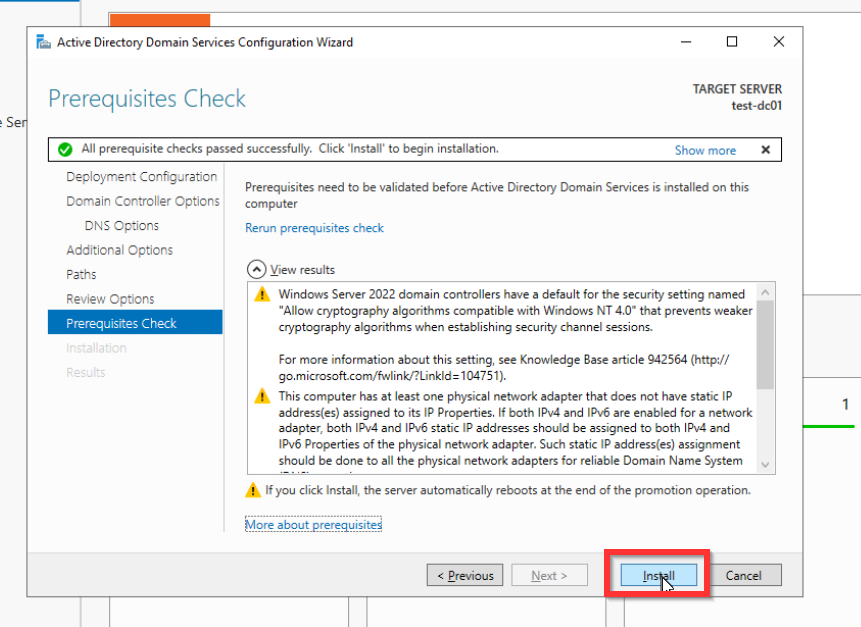Viewport: 861px width, 627px height.
Task: Click warning icon beside Windows Server 2022 message
Action: click(x=262, y=294)
